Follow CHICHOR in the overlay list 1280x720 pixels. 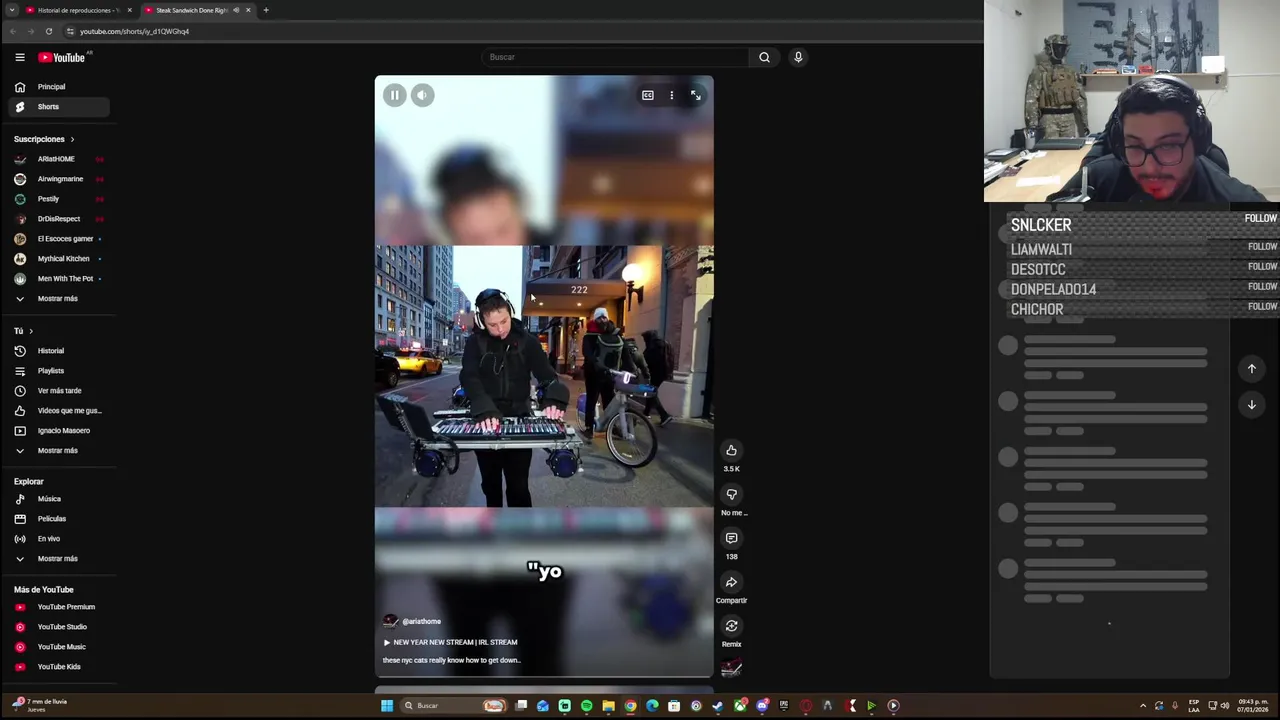[x=1262, y=306]
